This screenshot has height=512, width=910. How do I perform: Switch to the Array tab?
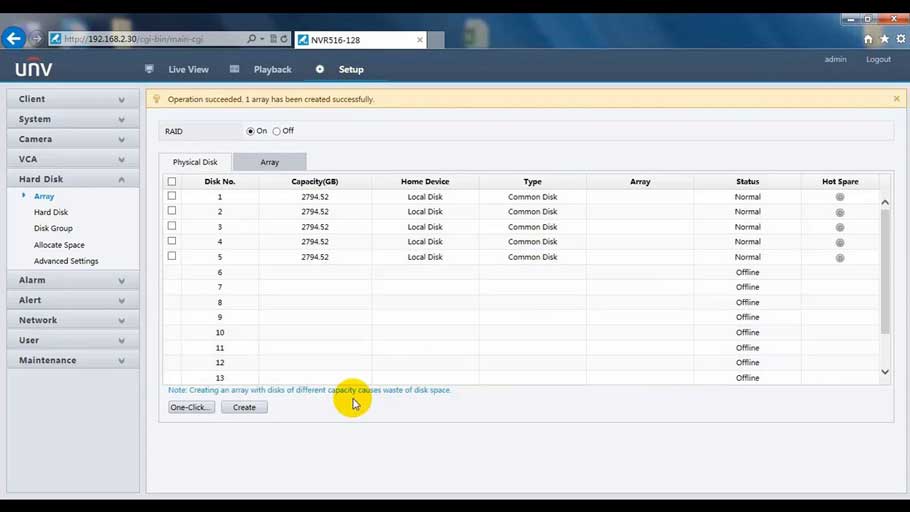click(x=269, y=162)
